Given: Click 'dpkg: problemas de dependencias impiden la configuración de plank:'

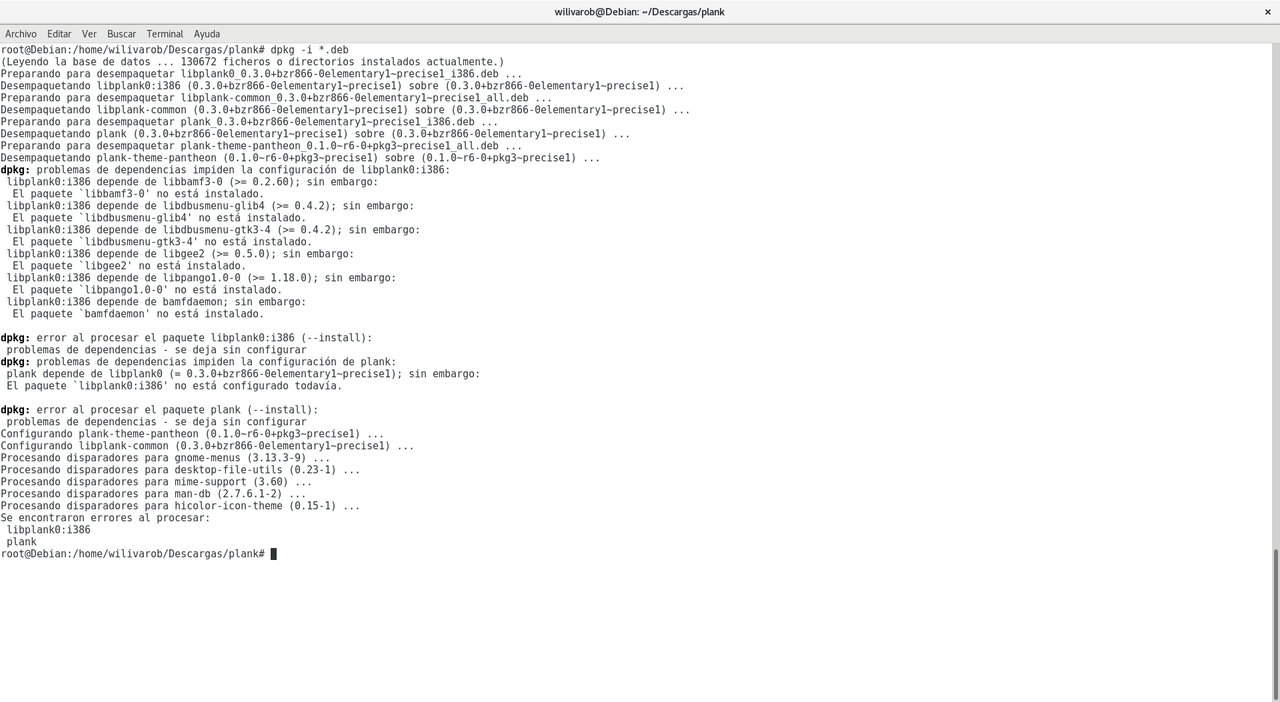Looking at the screenshot, I should [199, 362].
